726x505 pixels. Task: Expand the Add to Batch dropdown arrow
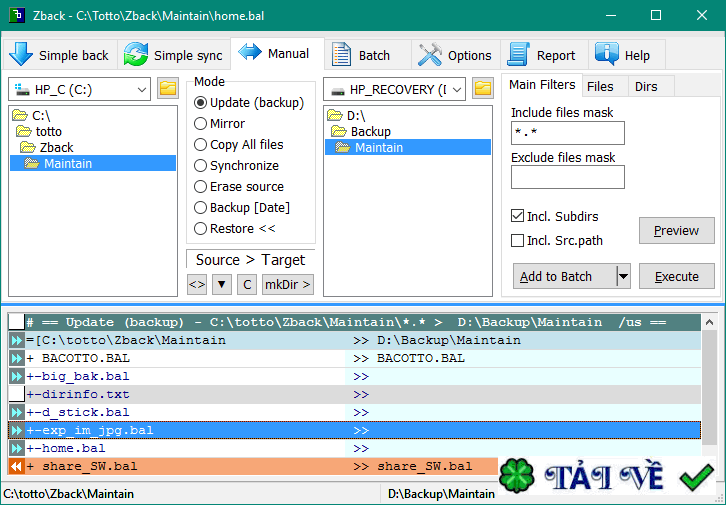point(623,277)
